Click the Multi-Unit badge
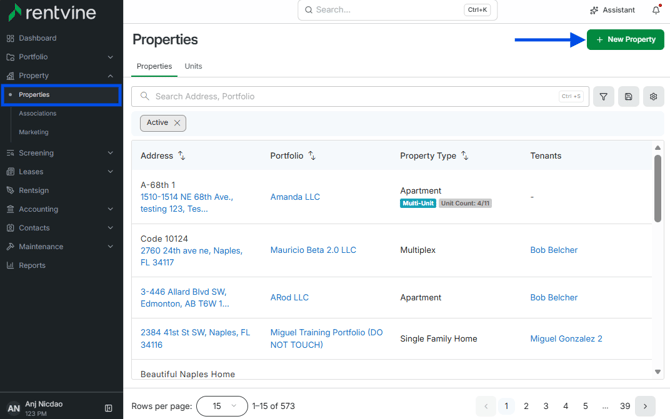This screenshot has width=670, height=419. pyautogui.click(x=418, y=203)
